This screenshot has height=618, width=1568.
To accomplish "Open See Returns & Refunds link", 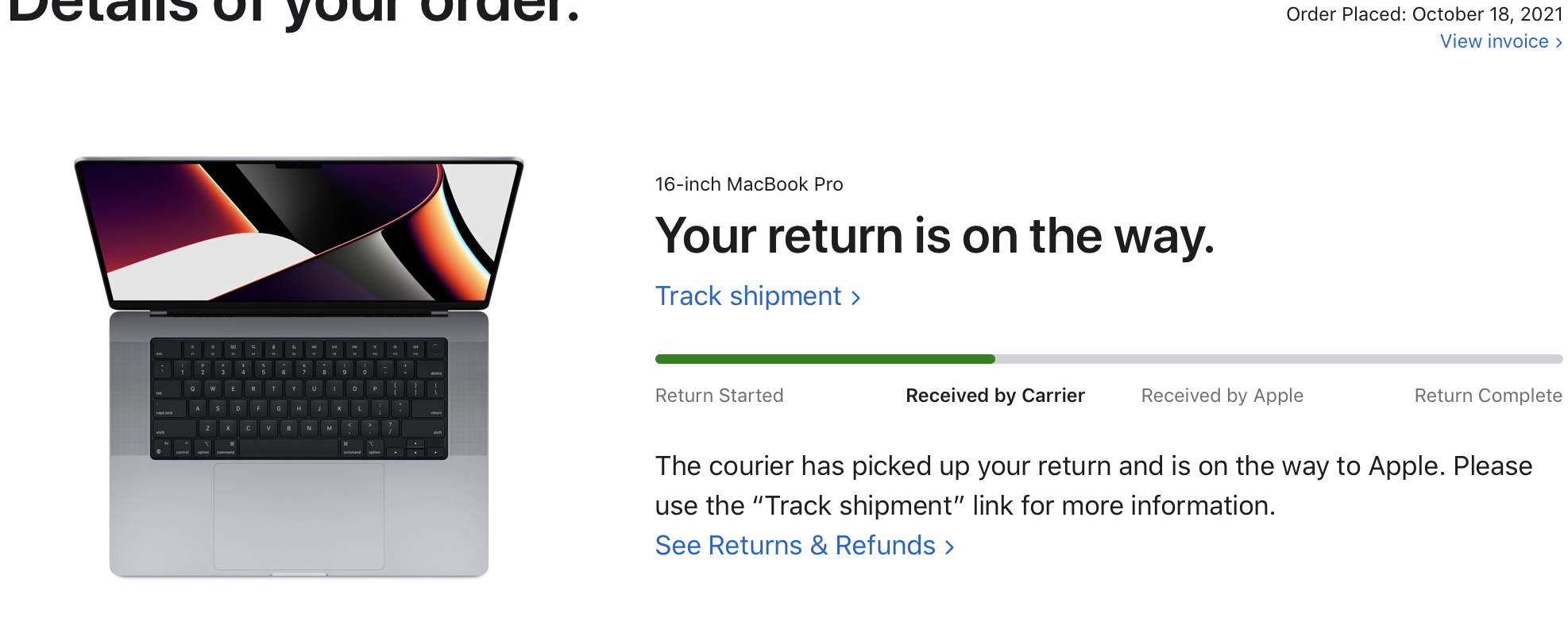I will [x=794, y=546].
